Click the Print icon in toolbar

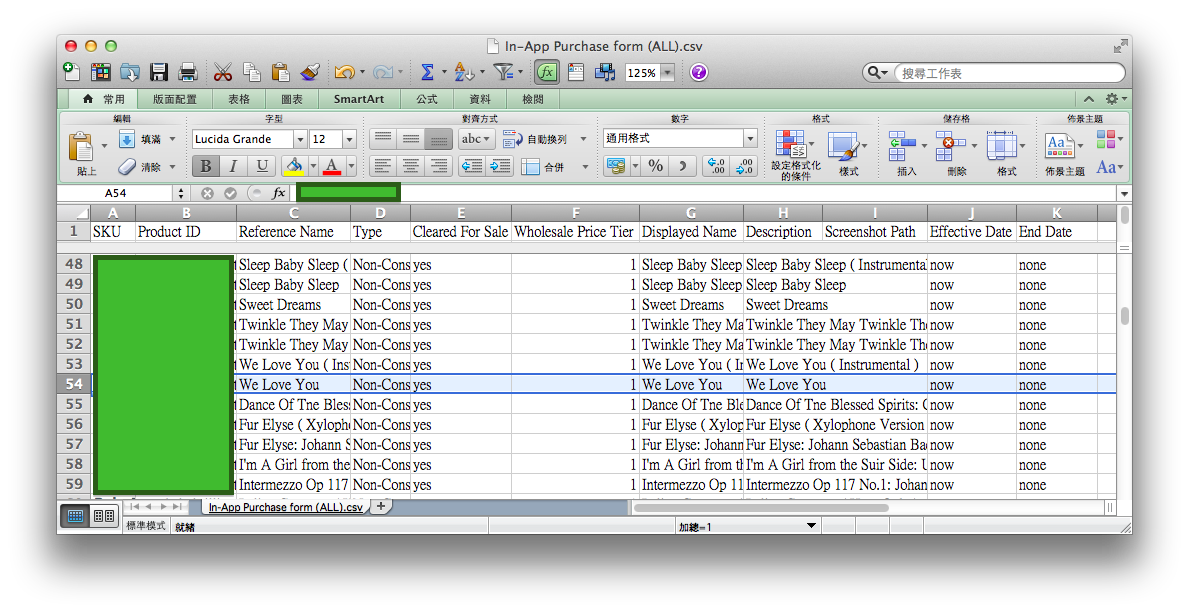tap(187, 72)
